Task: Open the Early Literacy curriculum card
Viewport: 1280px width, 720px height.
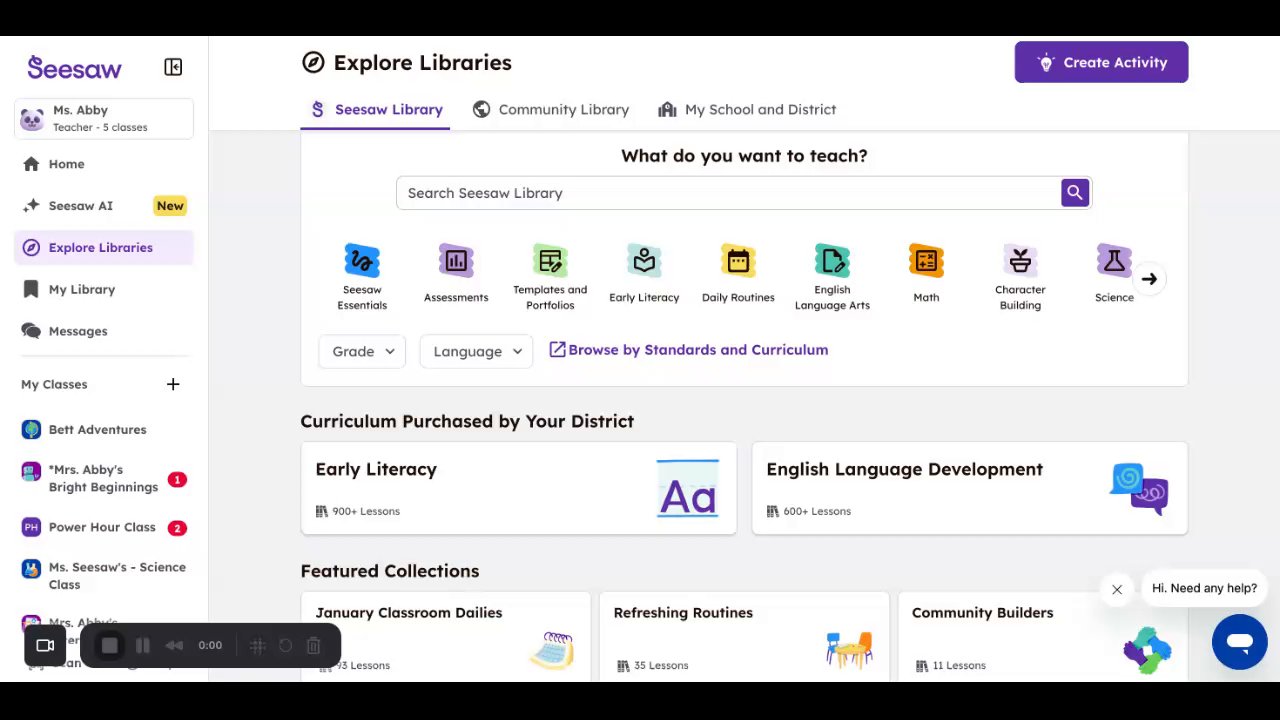Action: pyautogui.click(x=518, y=488)
